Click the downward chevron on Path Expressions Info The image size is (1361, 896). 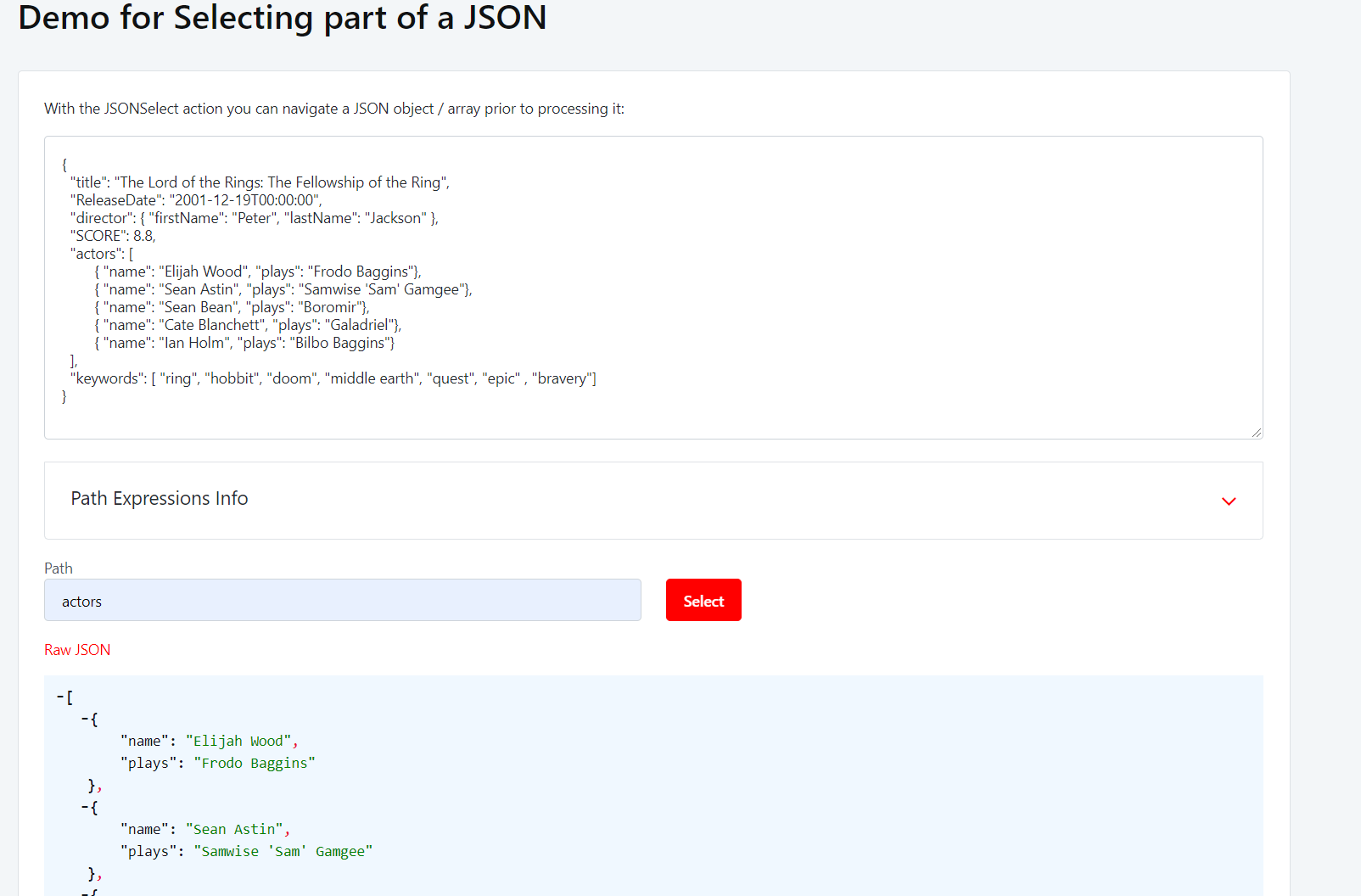(1229, 501)
